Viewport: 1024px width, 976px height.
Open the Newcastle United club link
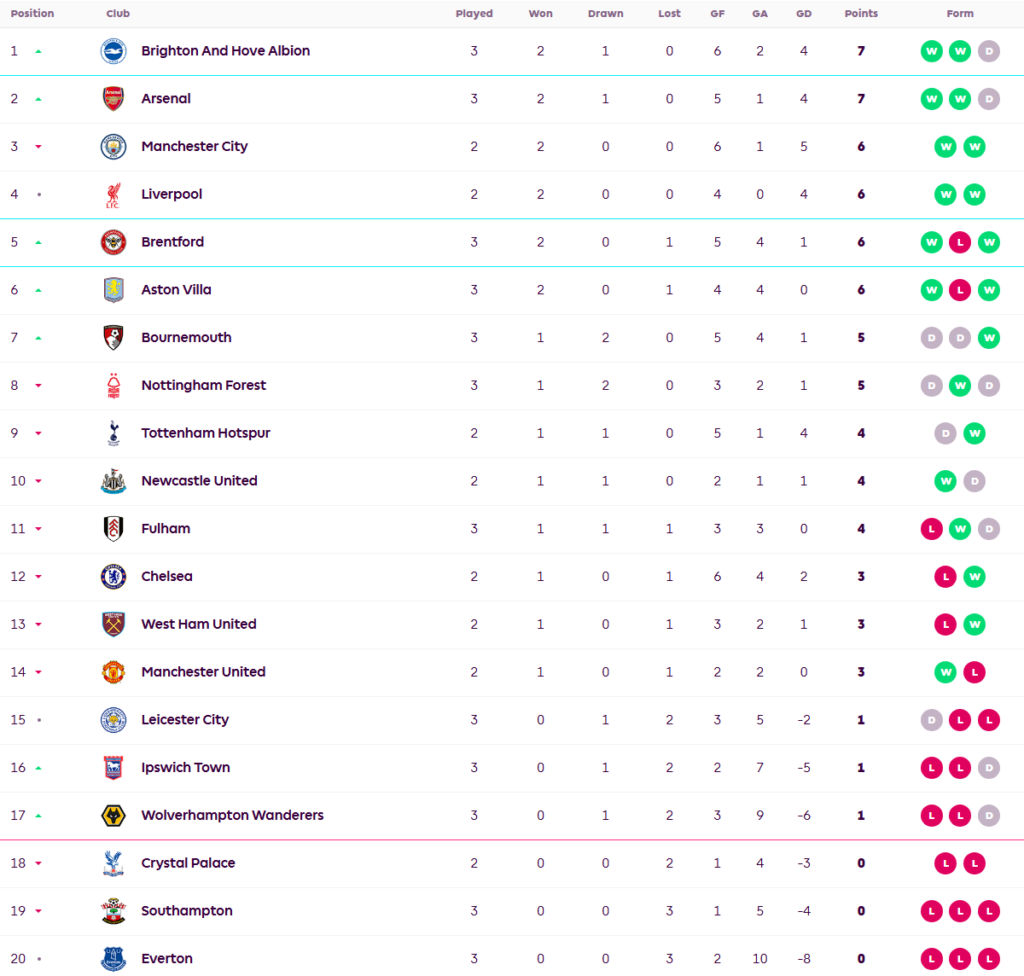[x=199, y=481]
